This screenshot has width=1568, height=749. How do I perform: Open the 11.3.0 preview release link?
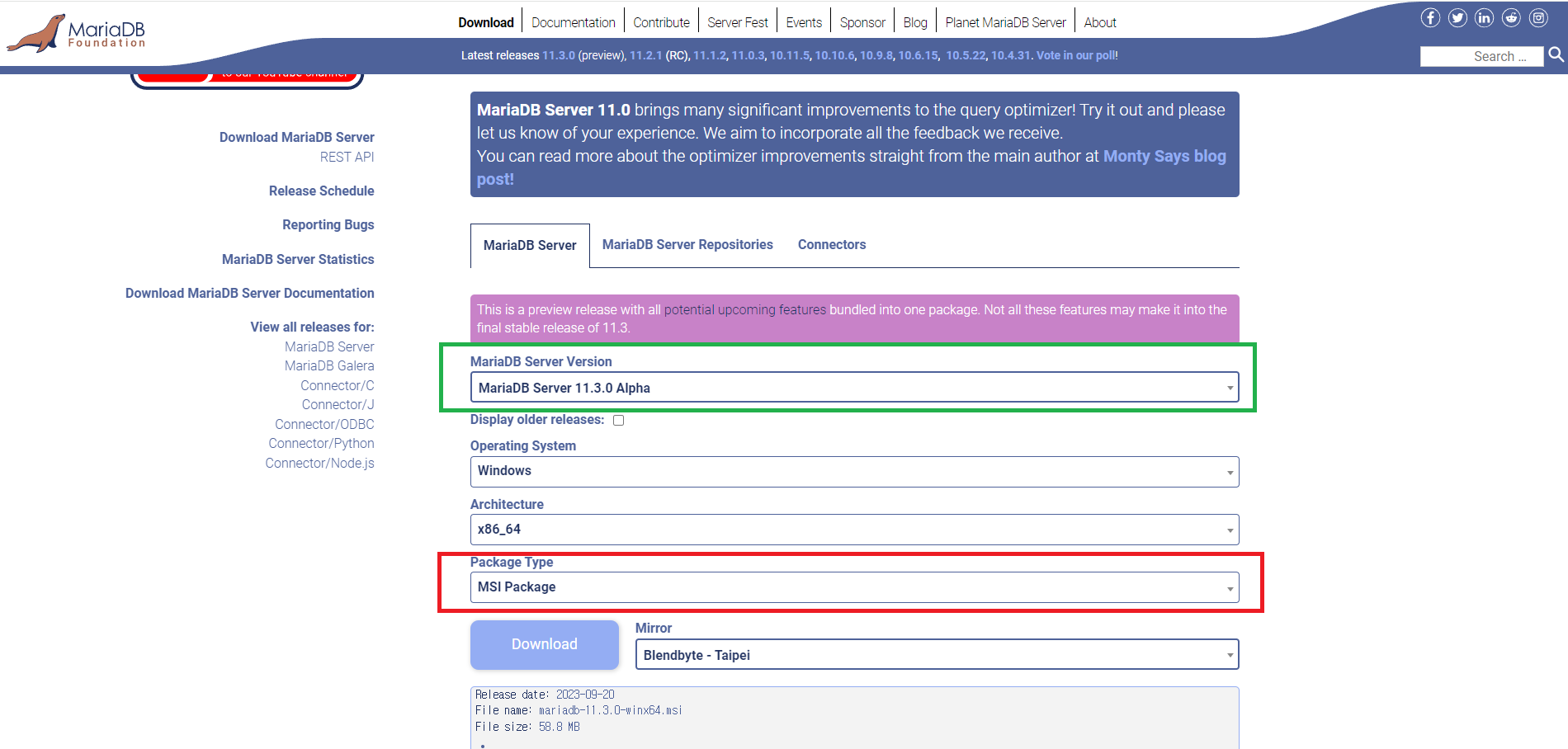tap(559, 55)
